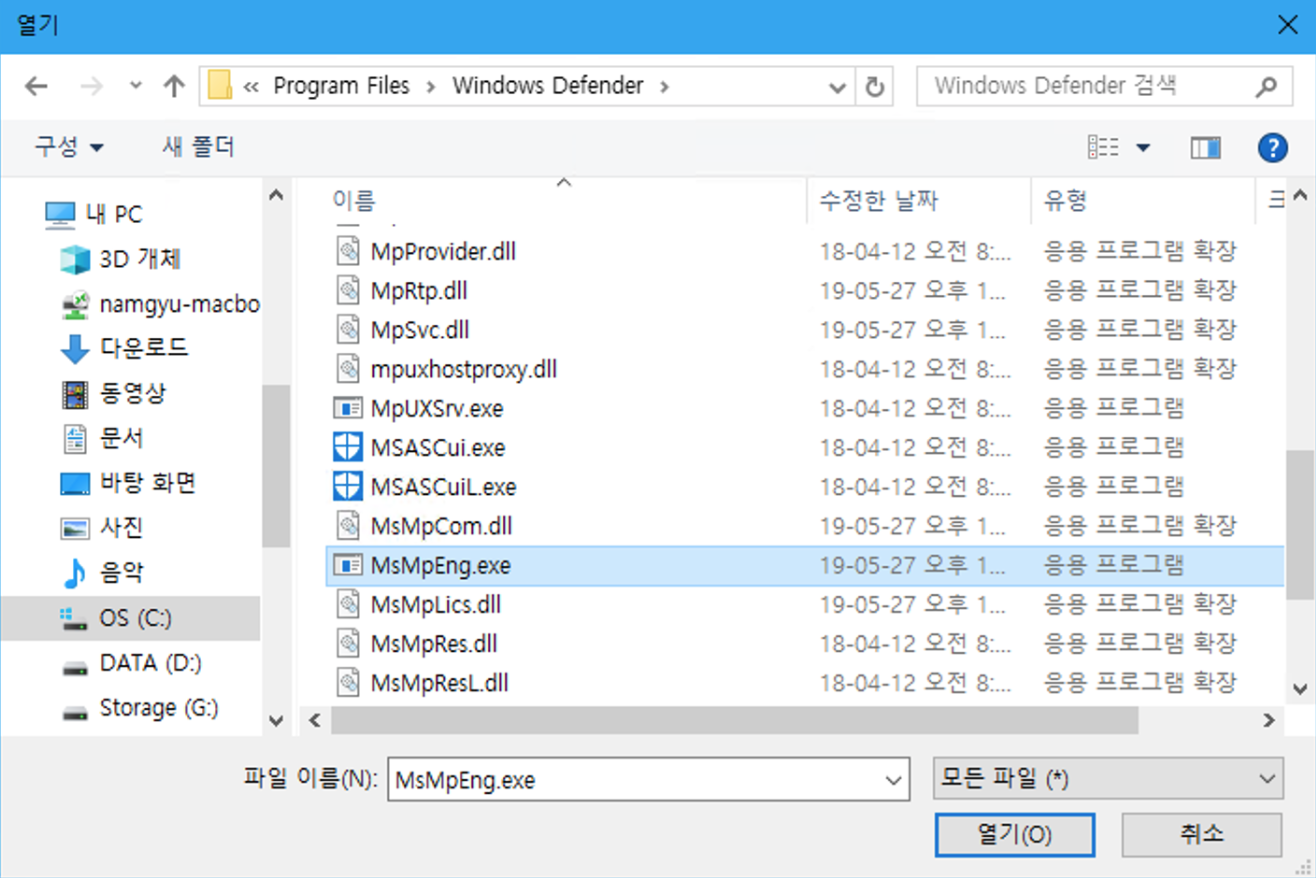Click the 열기(O) button

click(1015, 834)
